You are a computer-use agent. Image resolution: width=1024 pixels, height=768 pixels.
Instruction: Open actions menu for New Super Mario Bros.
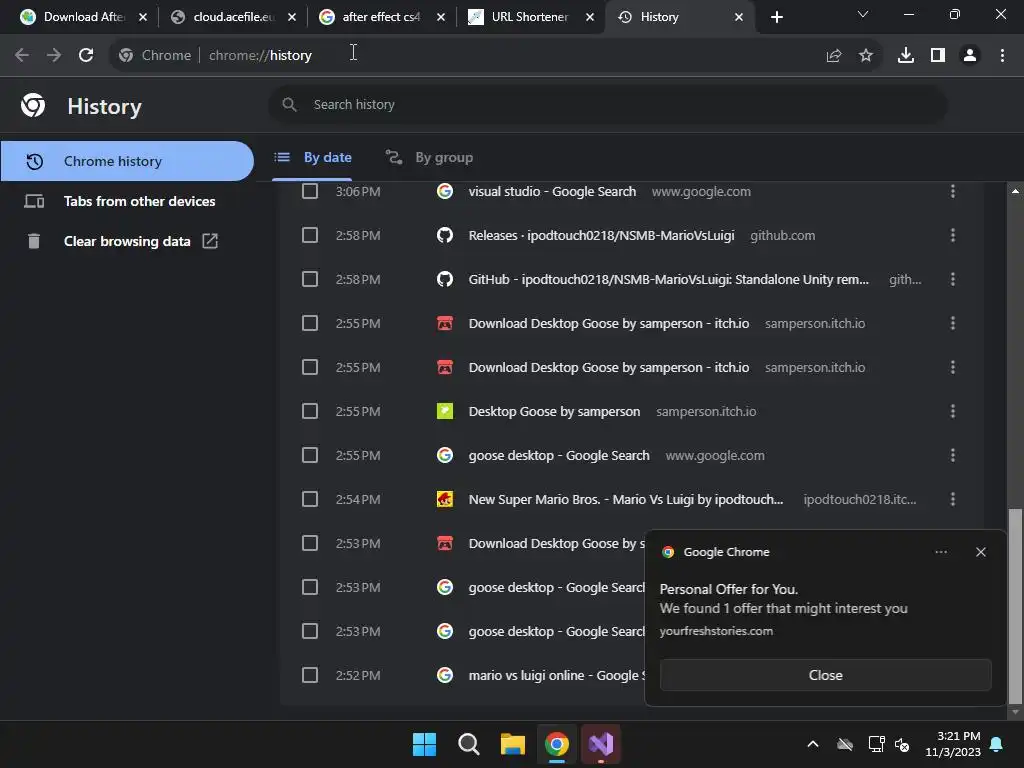[952, 499]
